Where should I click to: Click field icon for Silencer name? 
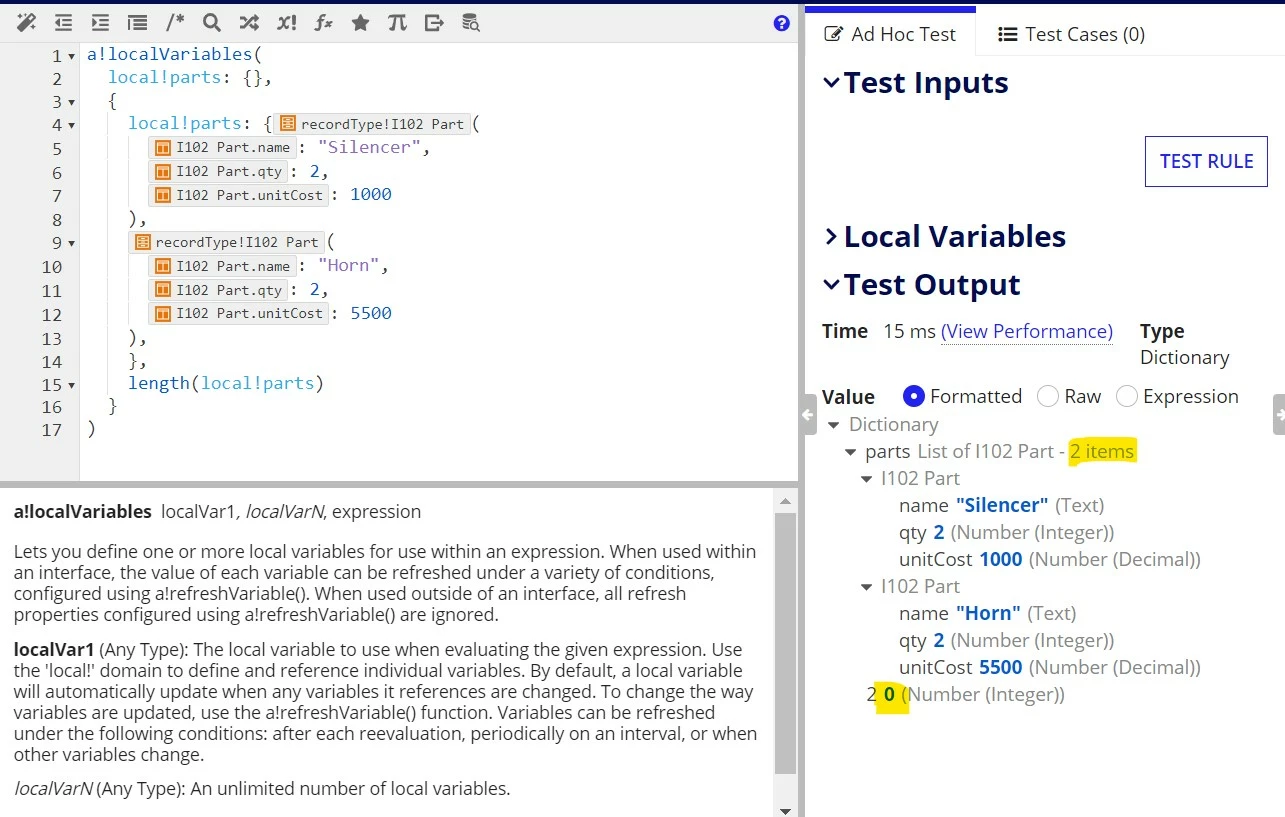(162, 148)
